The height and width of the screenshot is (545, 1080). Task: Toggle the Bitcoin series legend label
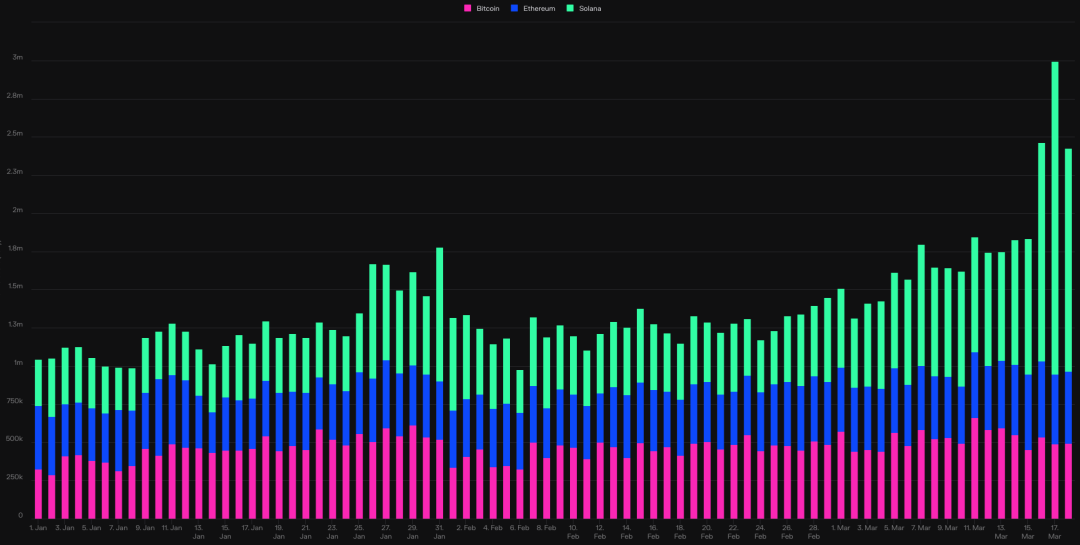pos(488,8)
